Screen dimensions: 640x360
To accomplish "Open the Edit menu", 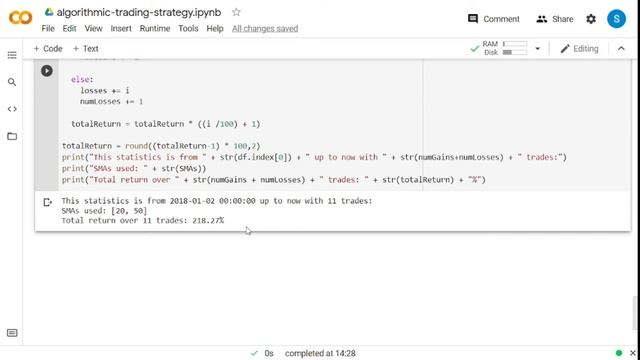I will coord(69,29).
